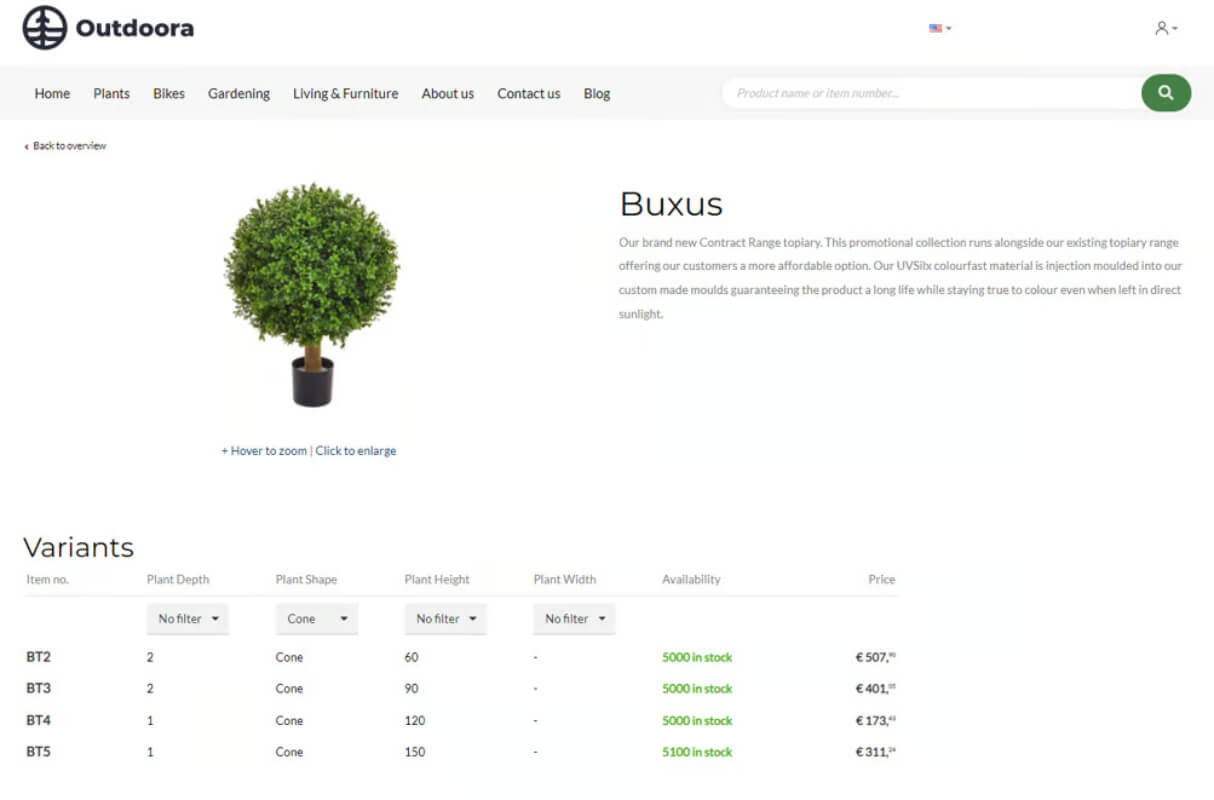Click the Price column header
Screen dimensions: 1214x800
tap(882, 579)
